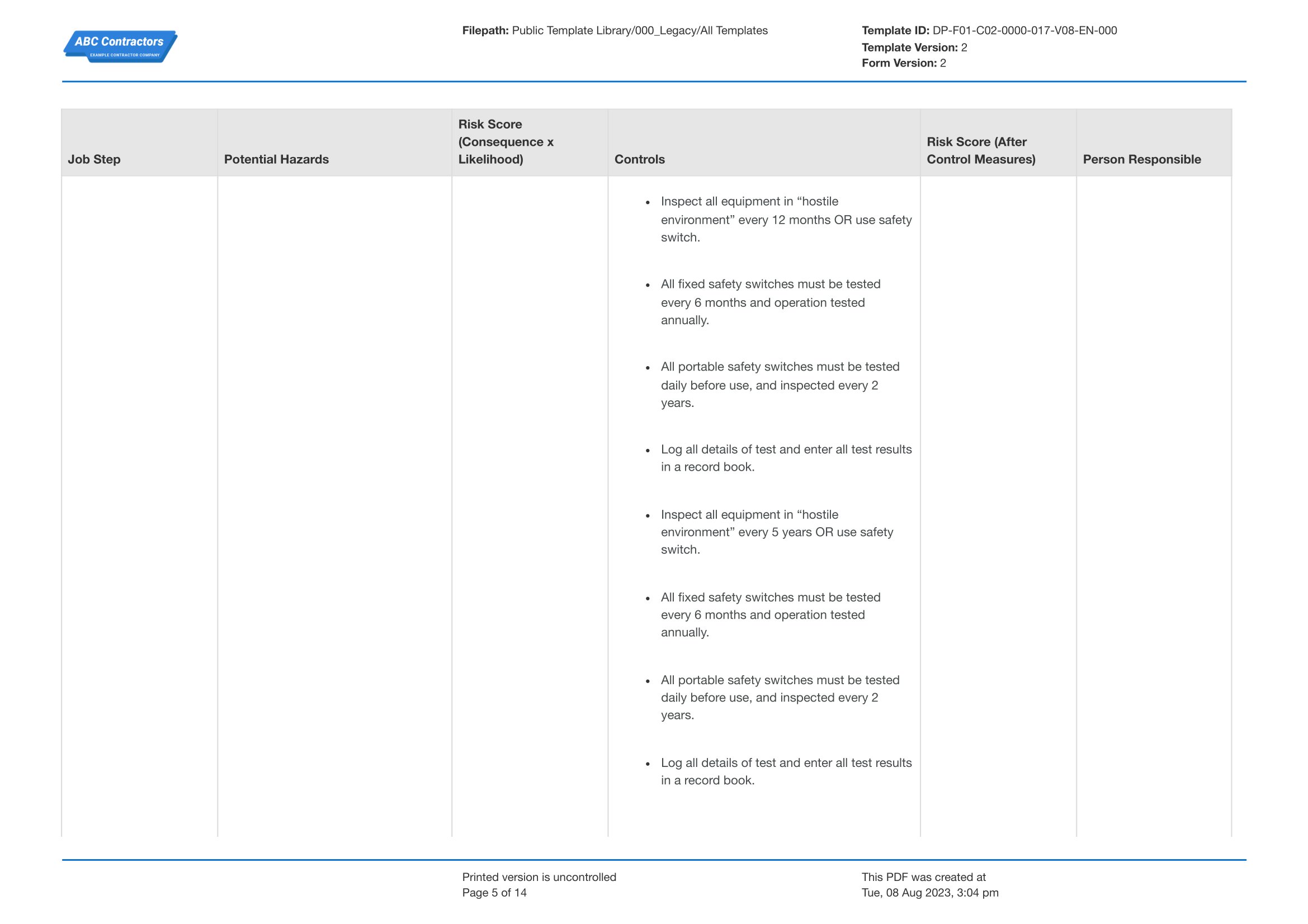Select the Filepath text in header
The height and width of the screenshot is (924, 1308).
[x=615, y=31]
